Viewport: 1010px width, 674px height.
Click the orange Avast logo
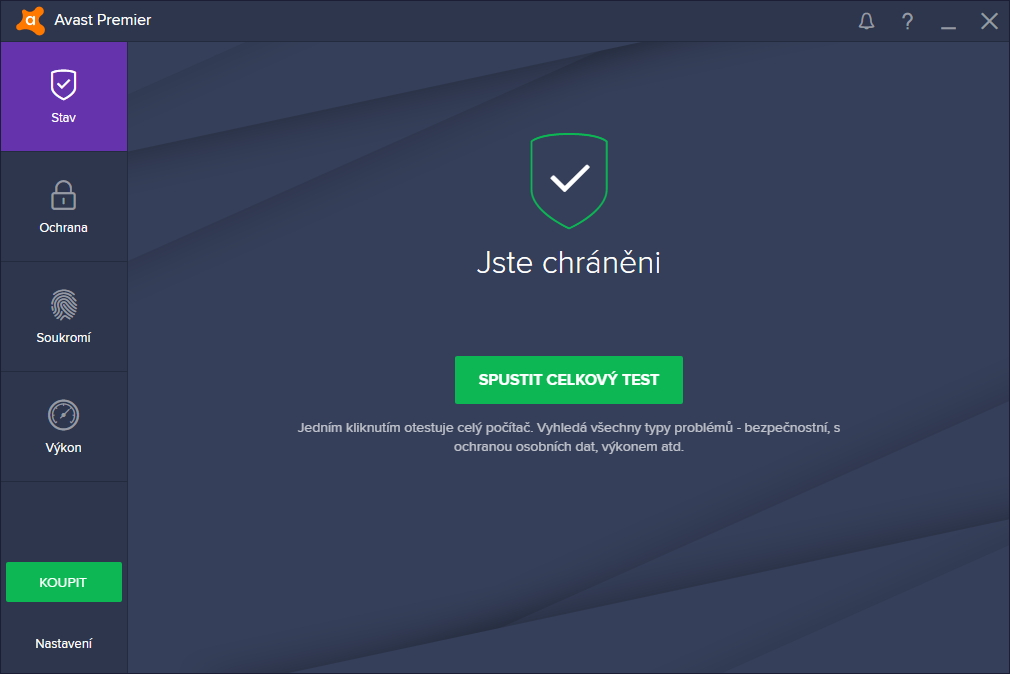coord(30,21)
